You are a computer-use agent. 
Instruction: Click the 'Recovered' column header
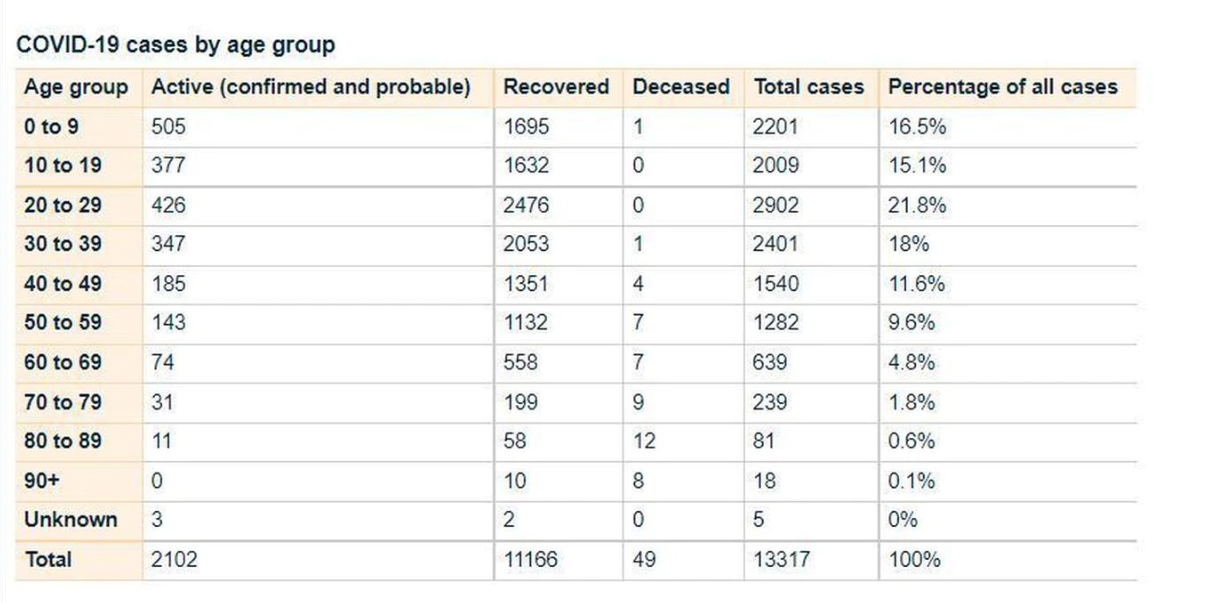point(556,87)
